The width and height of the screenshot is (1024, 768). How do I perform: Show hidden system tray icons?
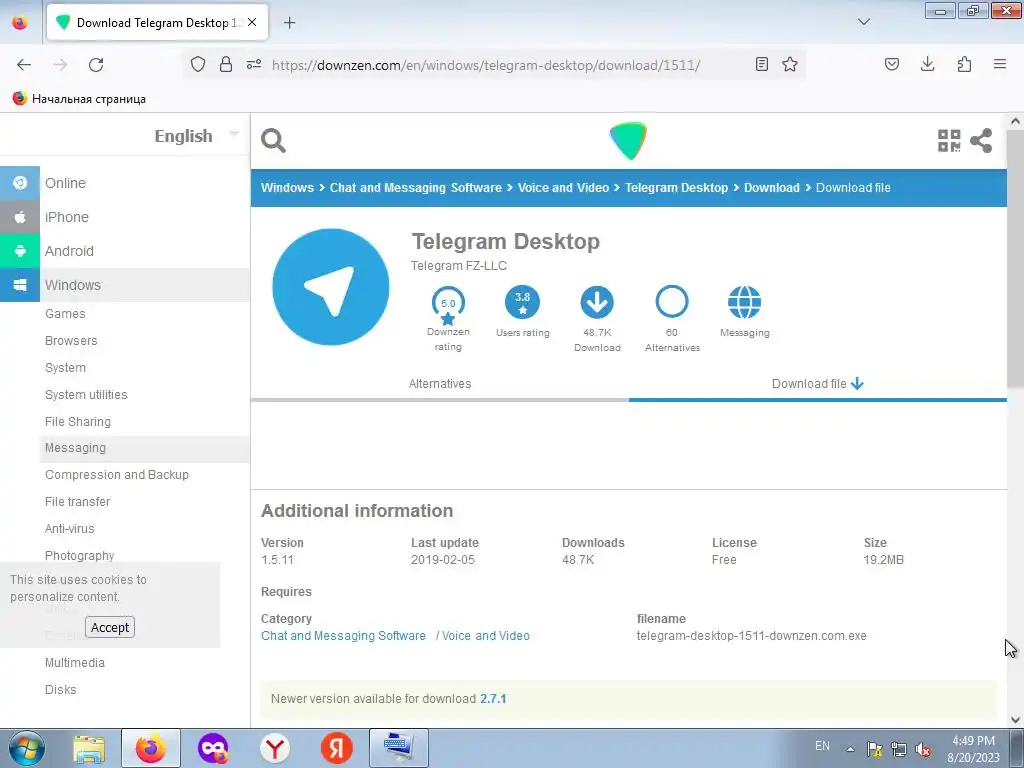(x=850, y=748)
